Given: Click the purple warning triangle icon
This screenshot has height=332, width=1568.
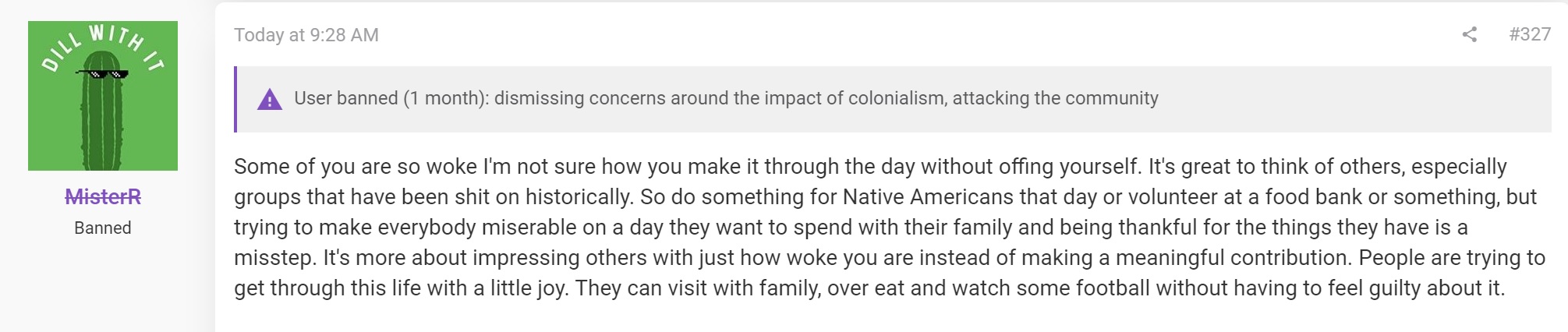Looking at the screenshot, I should tap(270, 99).
